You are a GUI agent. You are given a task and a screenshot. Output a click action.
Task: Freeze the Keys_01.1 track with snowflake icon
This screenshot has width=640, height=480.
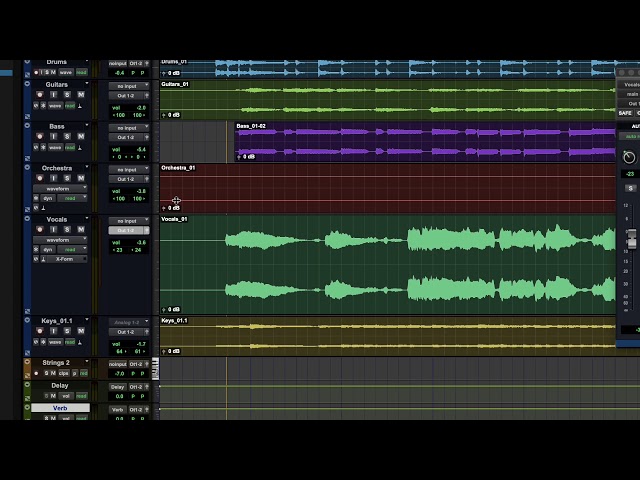(x=43, y=342)
